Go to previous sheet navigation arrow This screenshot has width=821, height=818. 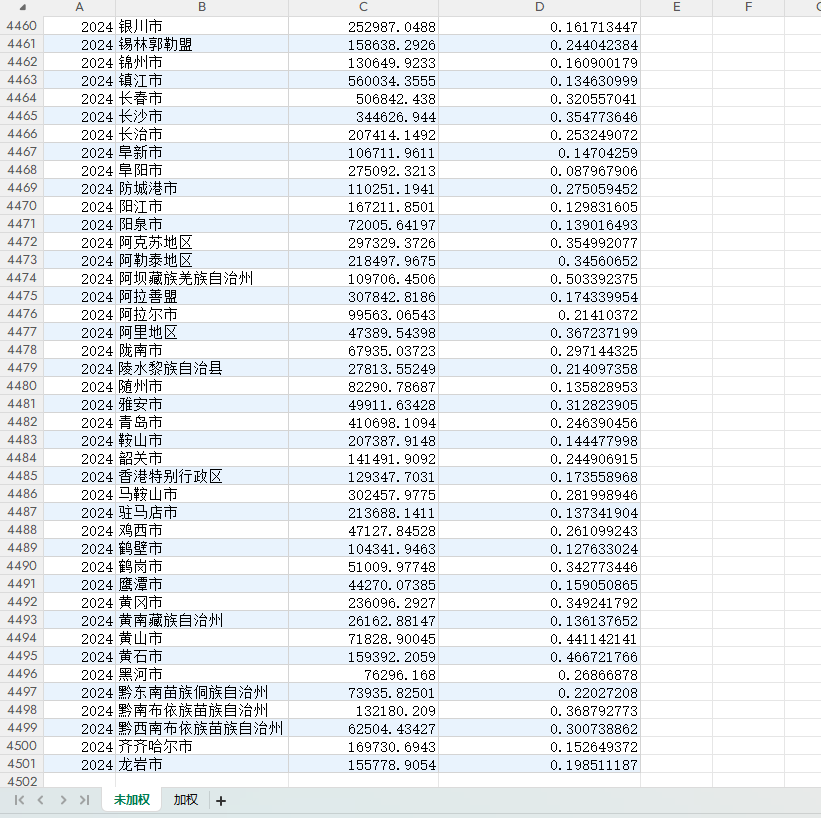point(41,800)
